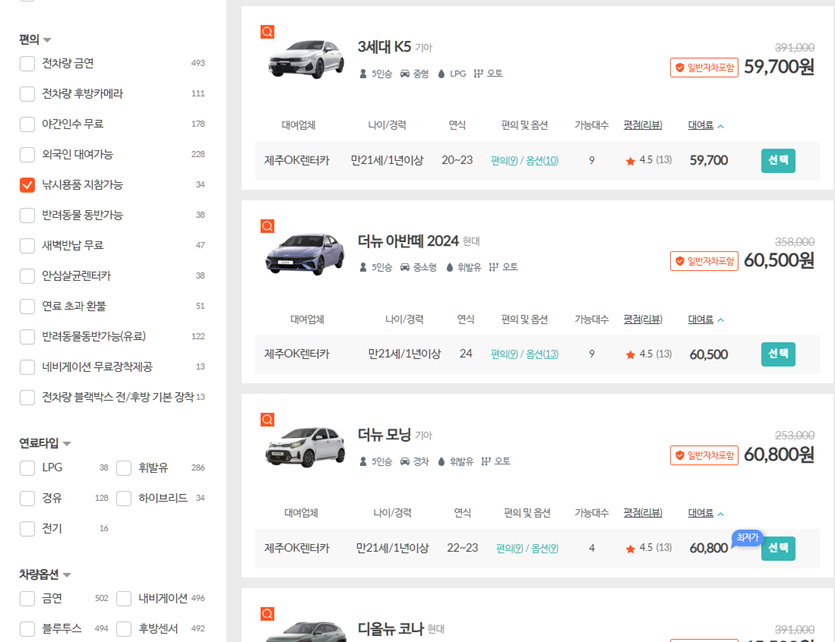Click 일반자차포함 badge on 3세대 K5
The width and height of the screenshot is (835, 642).
pyautogui.click(x=704, y=68)
